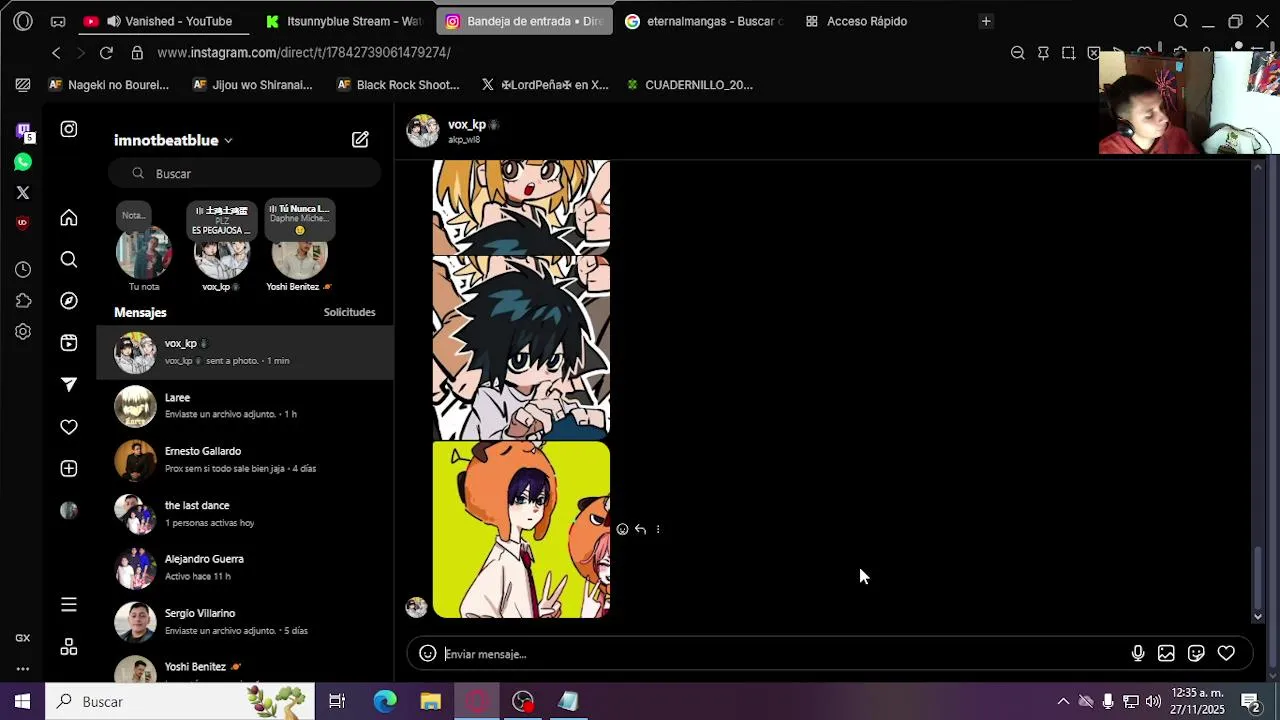Open Twitch icon in Opera sidebar
This screenshot has width=1280, height=720.
click(23, 132)
